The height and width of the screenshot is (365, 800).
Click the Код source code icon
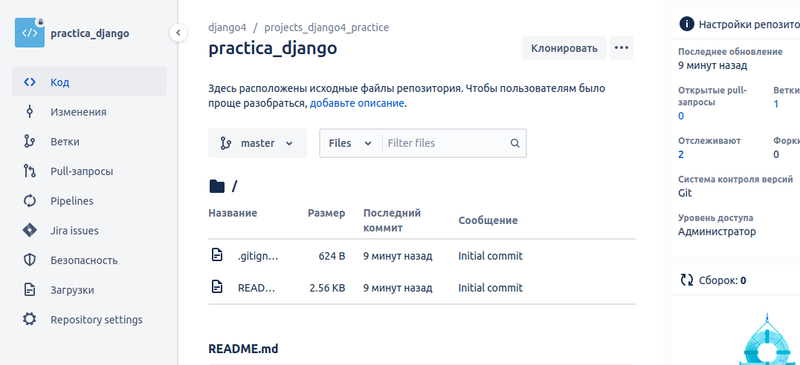(x=30, y=82)
